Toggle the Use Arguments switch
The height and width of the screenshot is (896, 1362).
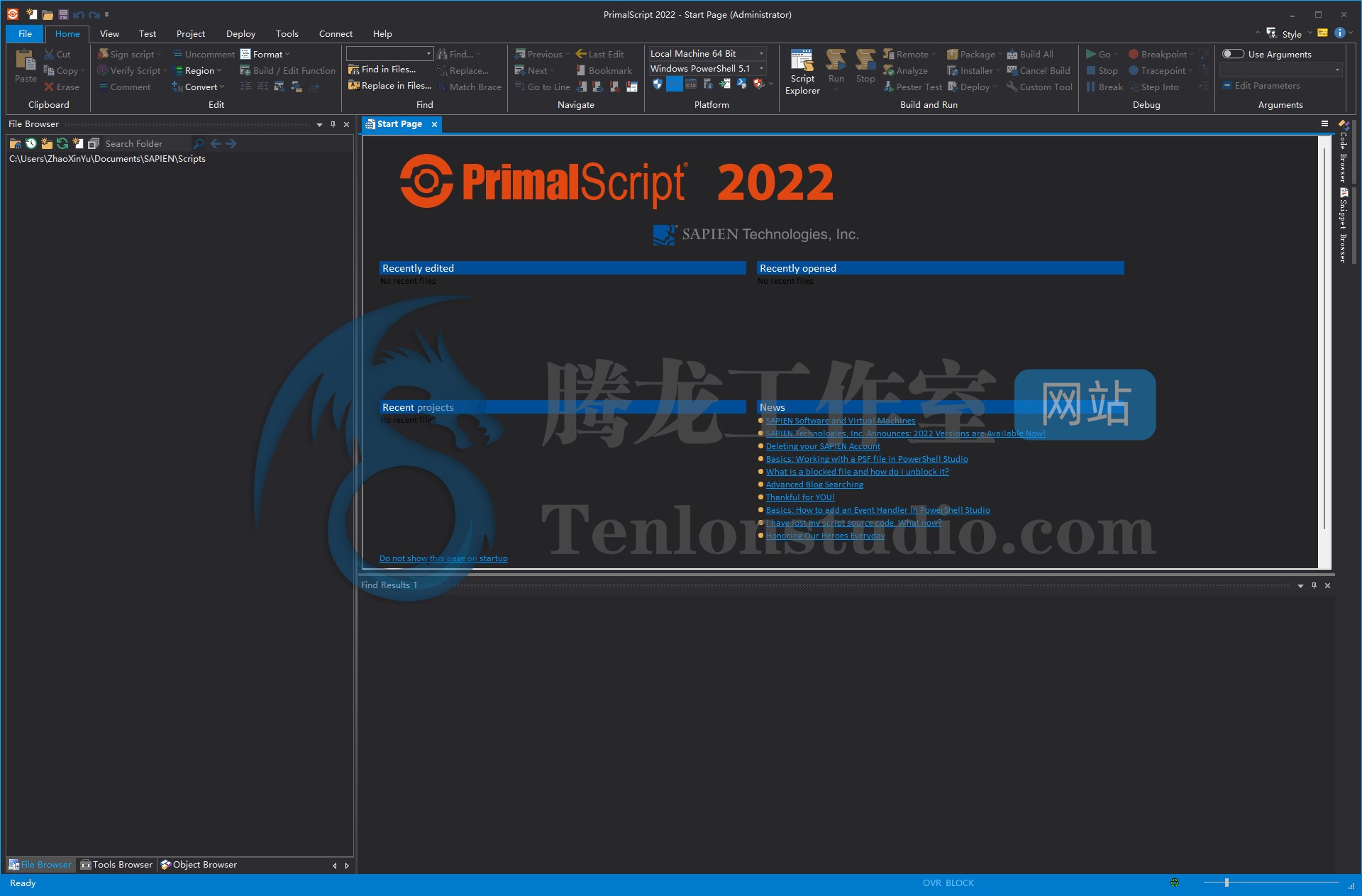pos(1233,54)
